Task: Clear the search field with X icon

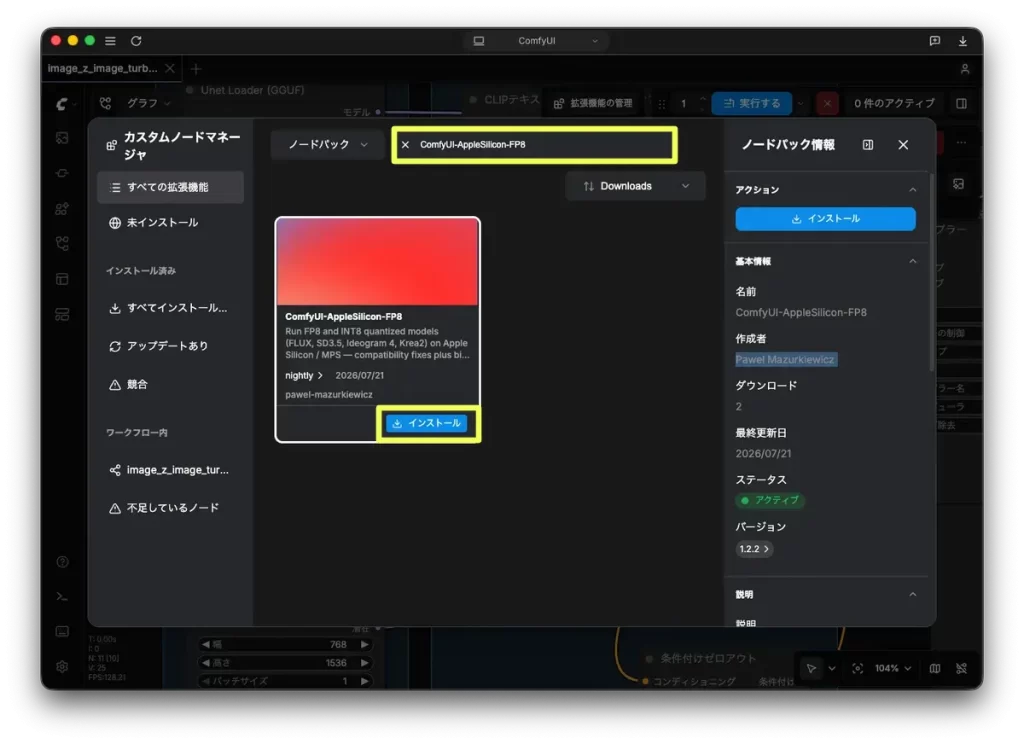Action: [405, 144]
